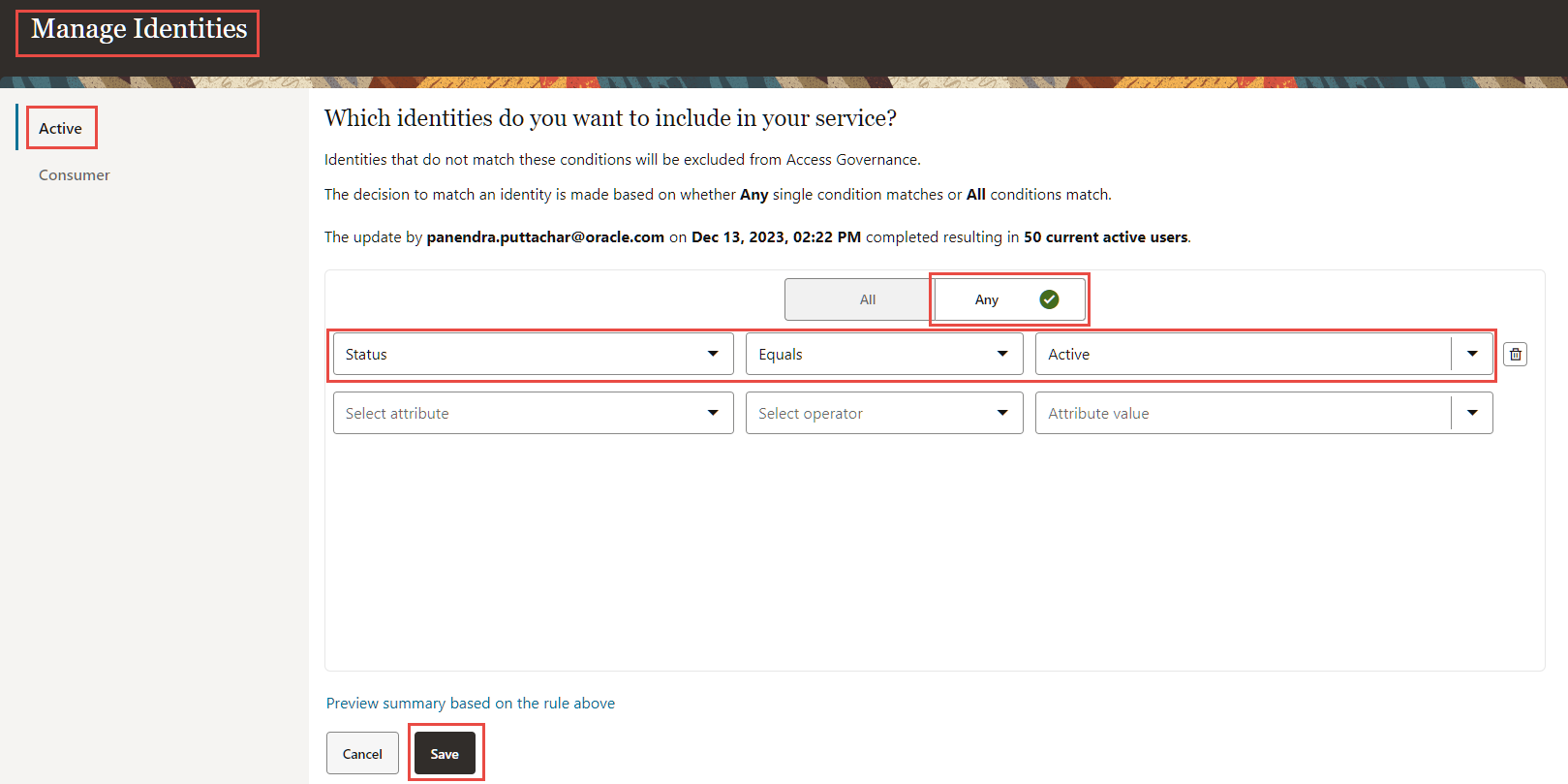Click the Attribute value input field
1568x784 pixels.
(1244, 413)
